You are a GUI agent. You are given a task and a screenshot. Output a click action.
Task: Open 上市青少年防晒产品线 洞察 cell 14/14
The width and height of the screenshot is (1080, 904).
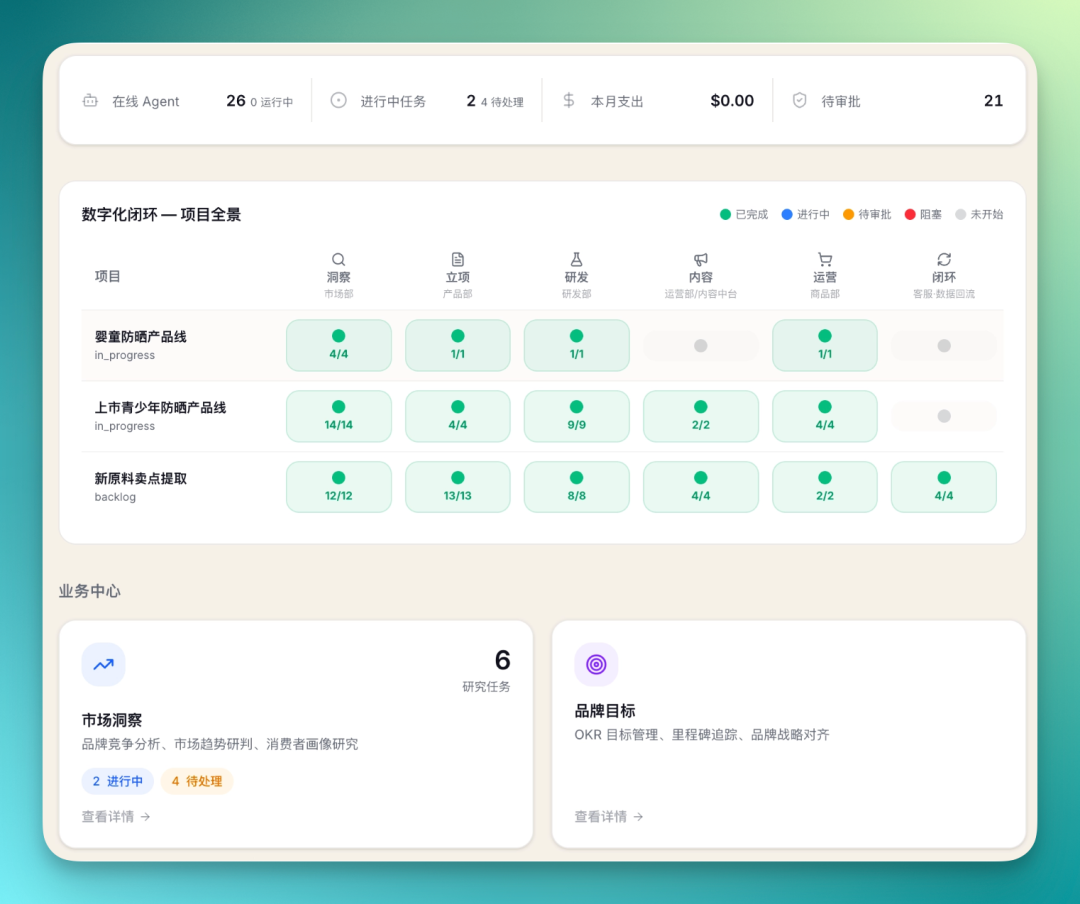click(x=339, y=416)
